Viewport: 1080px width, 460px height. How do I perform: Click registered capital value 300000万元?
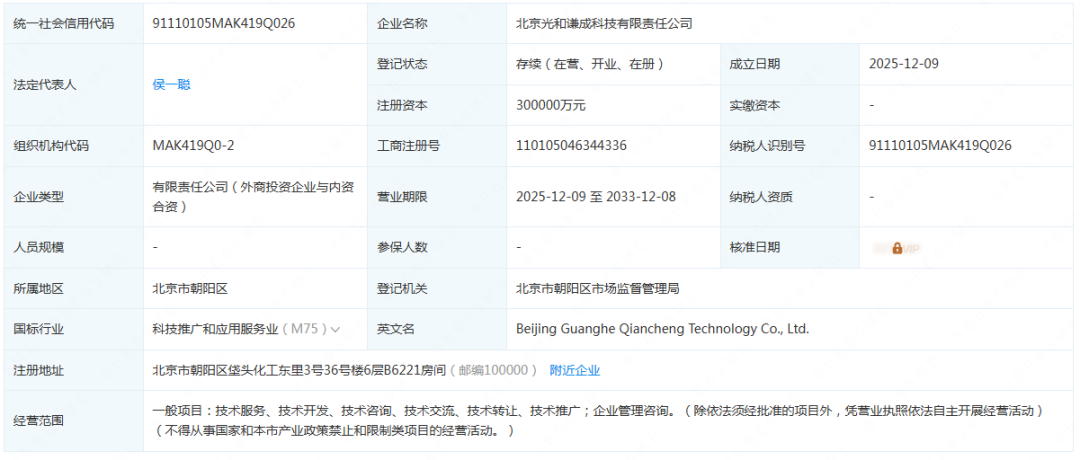(551, 105)
